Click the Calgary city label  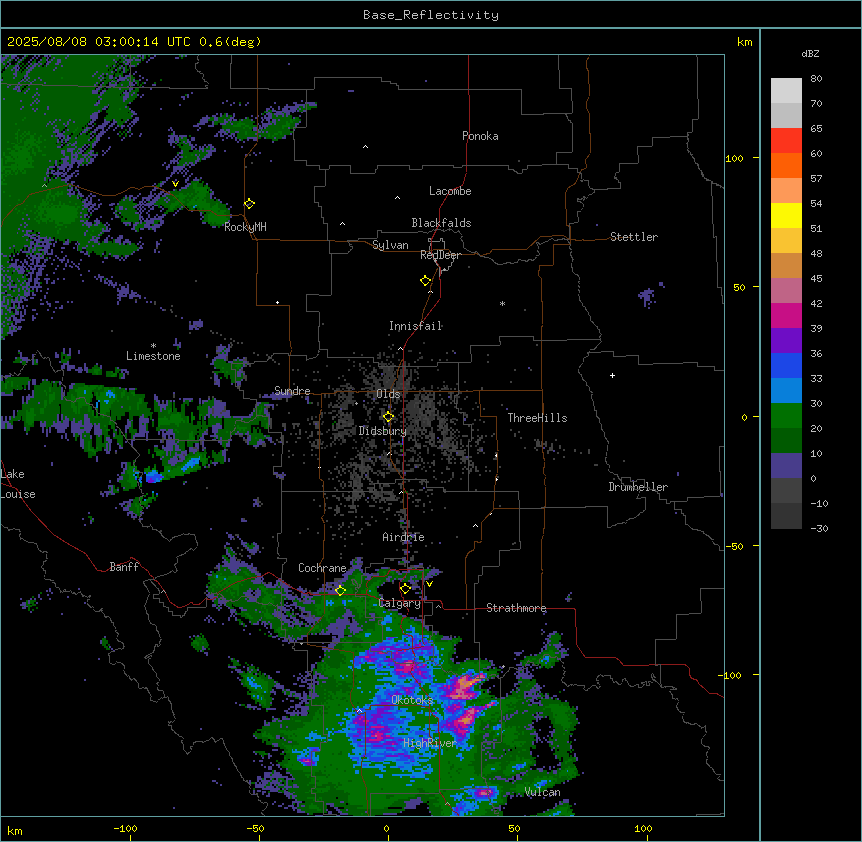point(400,603)
